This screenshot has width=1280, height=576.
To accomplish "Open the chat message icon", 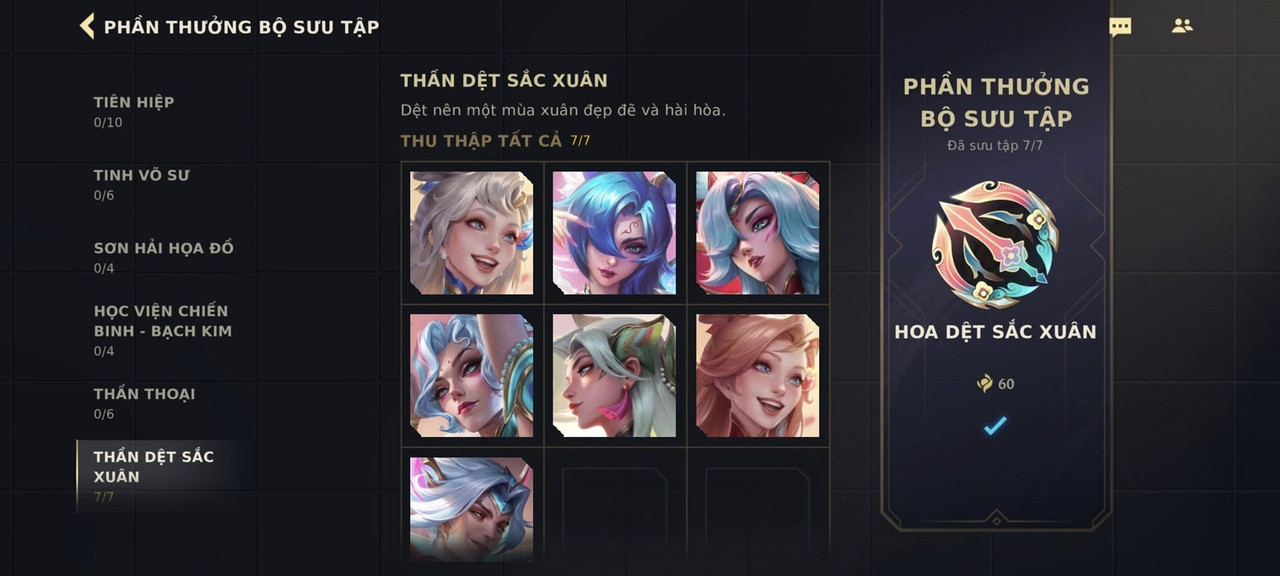I will tap(1120, 27).
